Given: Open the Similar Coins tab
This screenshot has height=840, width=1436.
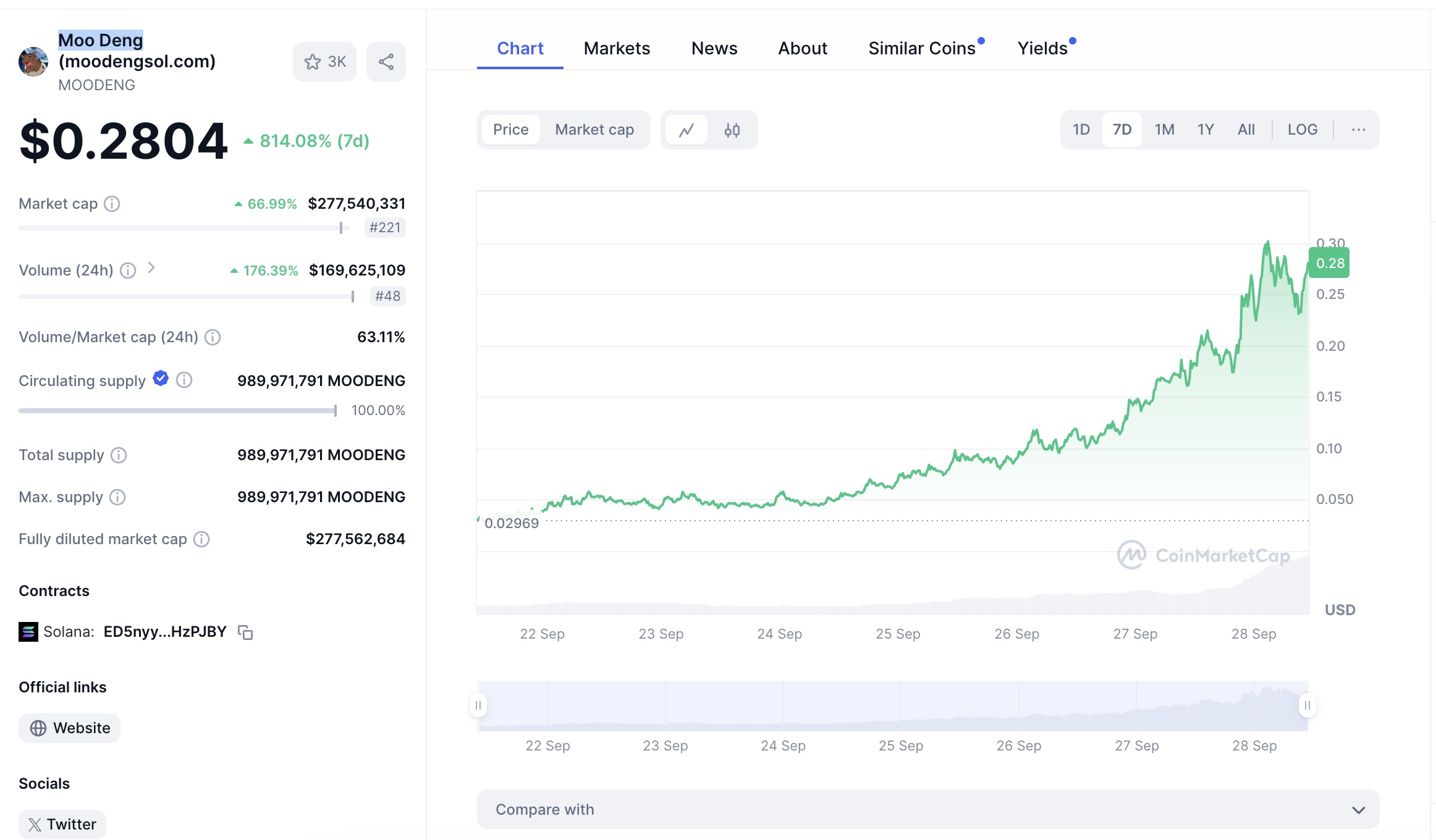Looking at the screenshot, I should pos(922,48).
